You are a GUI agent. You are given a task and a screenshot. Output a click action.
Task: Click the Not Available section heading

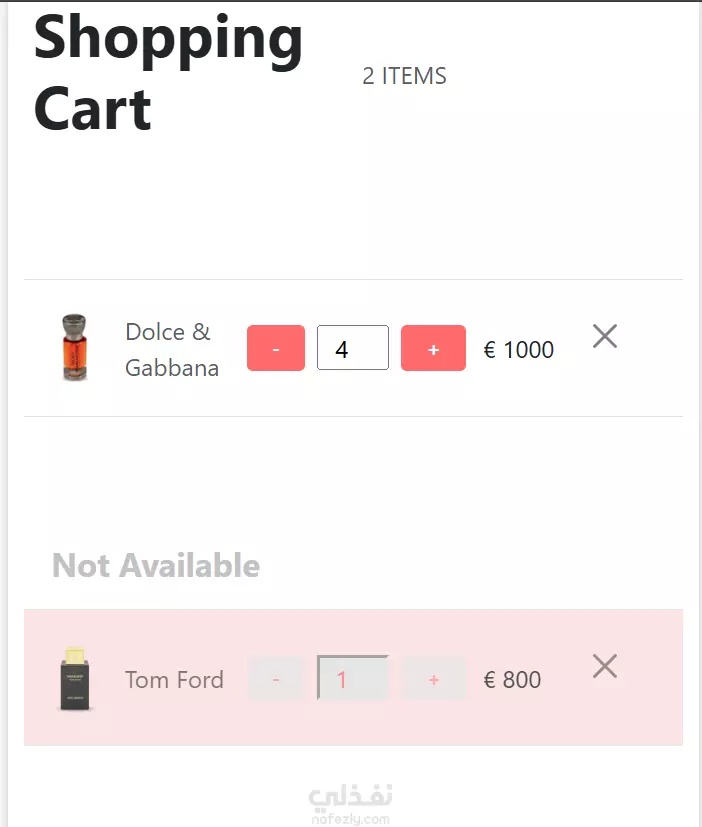pos(156,565)
